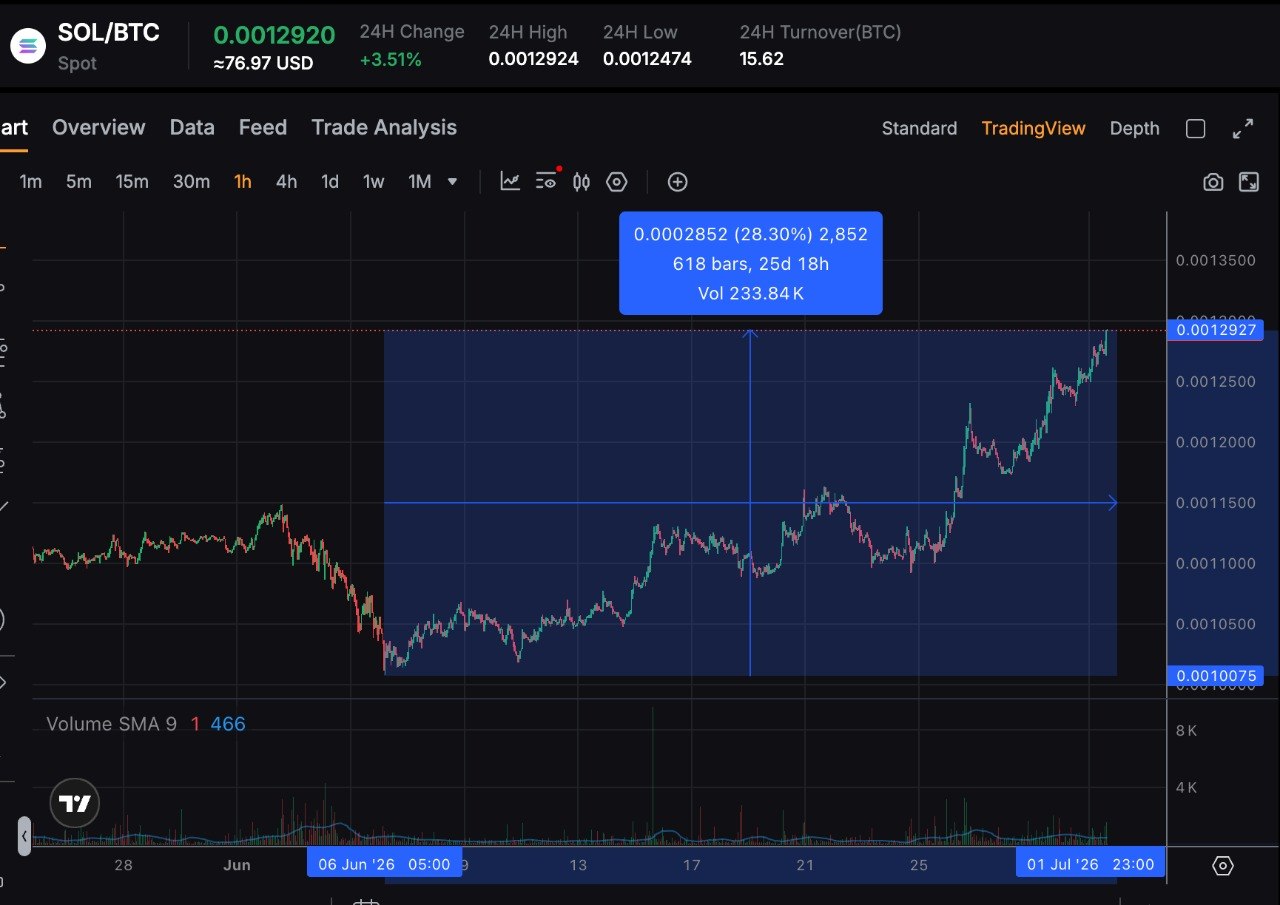The image size is (1280, 905).
Task: Click the Volume SMA 9 indicator legend
Action: click(112, 723)
